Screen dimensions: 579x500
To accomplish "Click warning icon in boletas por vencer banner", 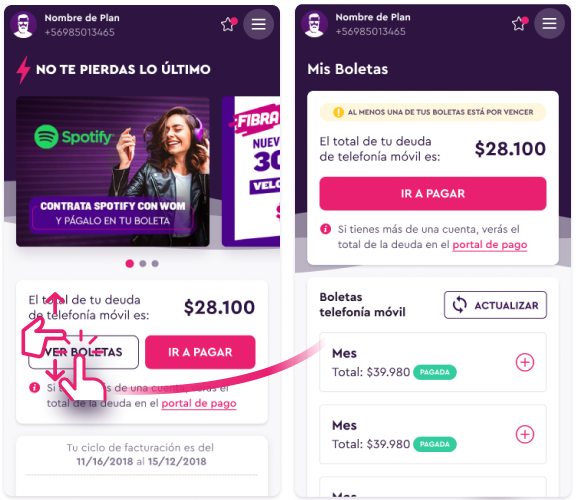I will (338, 112).
